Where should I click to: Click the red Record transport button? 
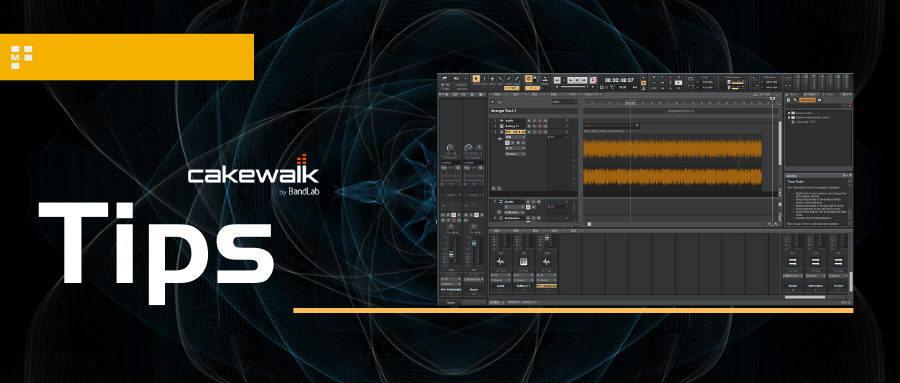pos(593,80)
